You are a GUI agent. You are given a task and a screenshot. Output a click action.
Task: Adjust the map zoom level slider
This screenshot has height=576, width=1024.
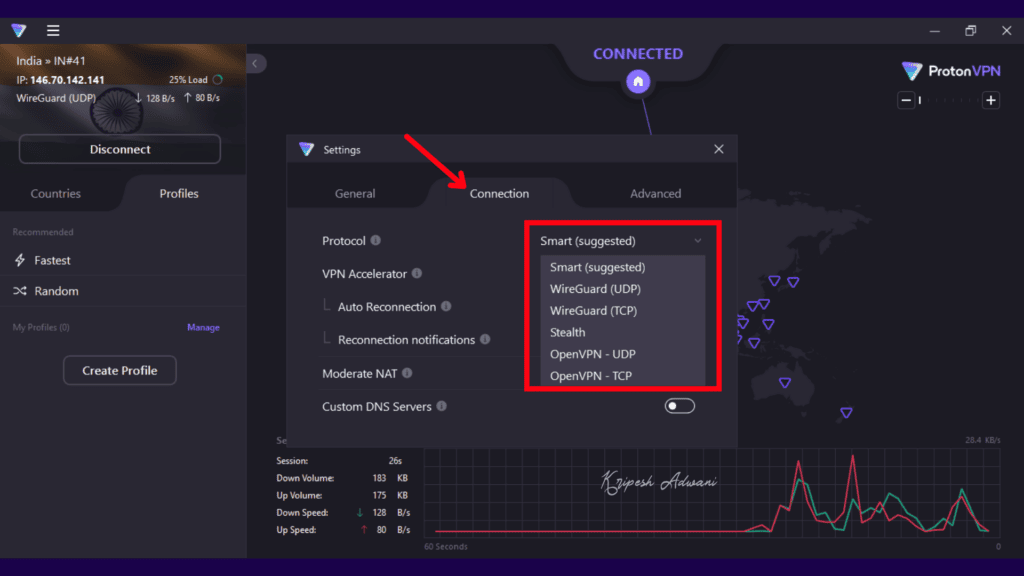[x=949, y=100]
